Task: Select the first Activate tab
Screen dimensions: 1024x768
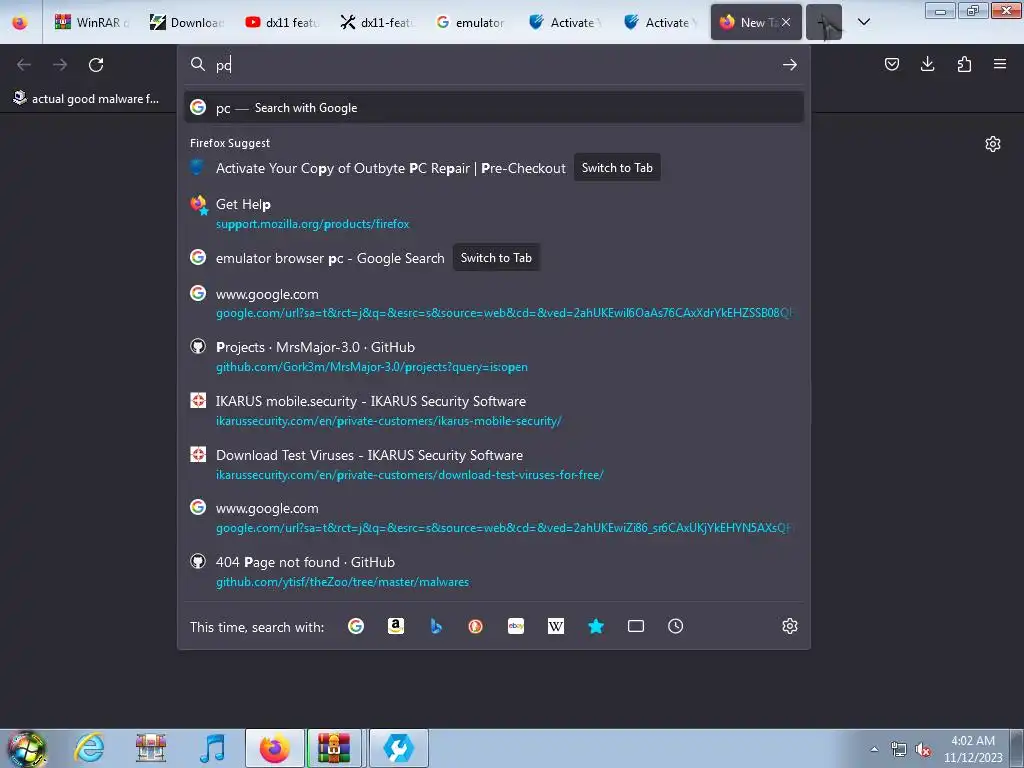Action: coord(566,22)
